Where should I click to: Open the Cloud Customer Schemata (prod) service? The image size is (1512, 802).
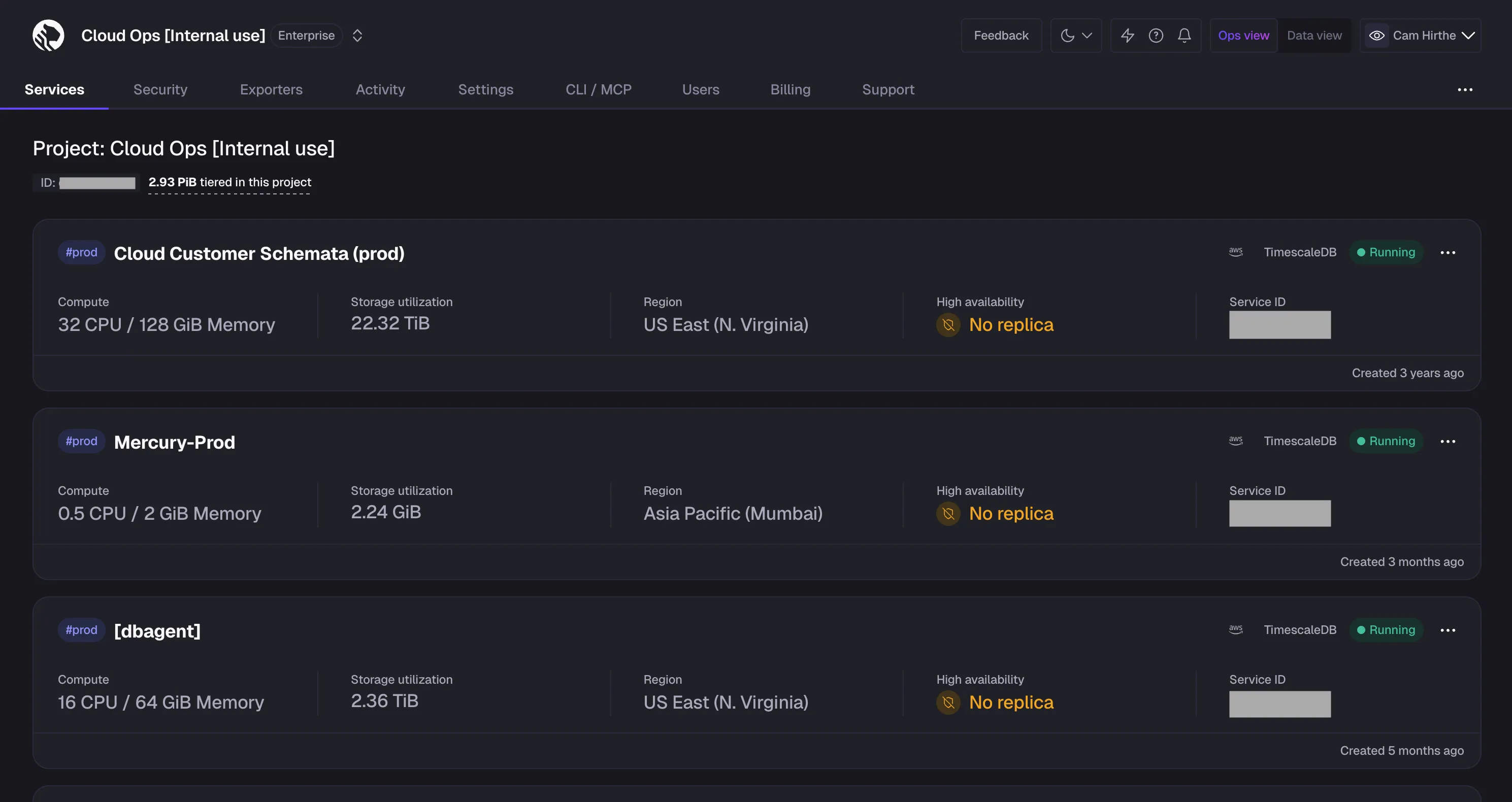(259, 253)
